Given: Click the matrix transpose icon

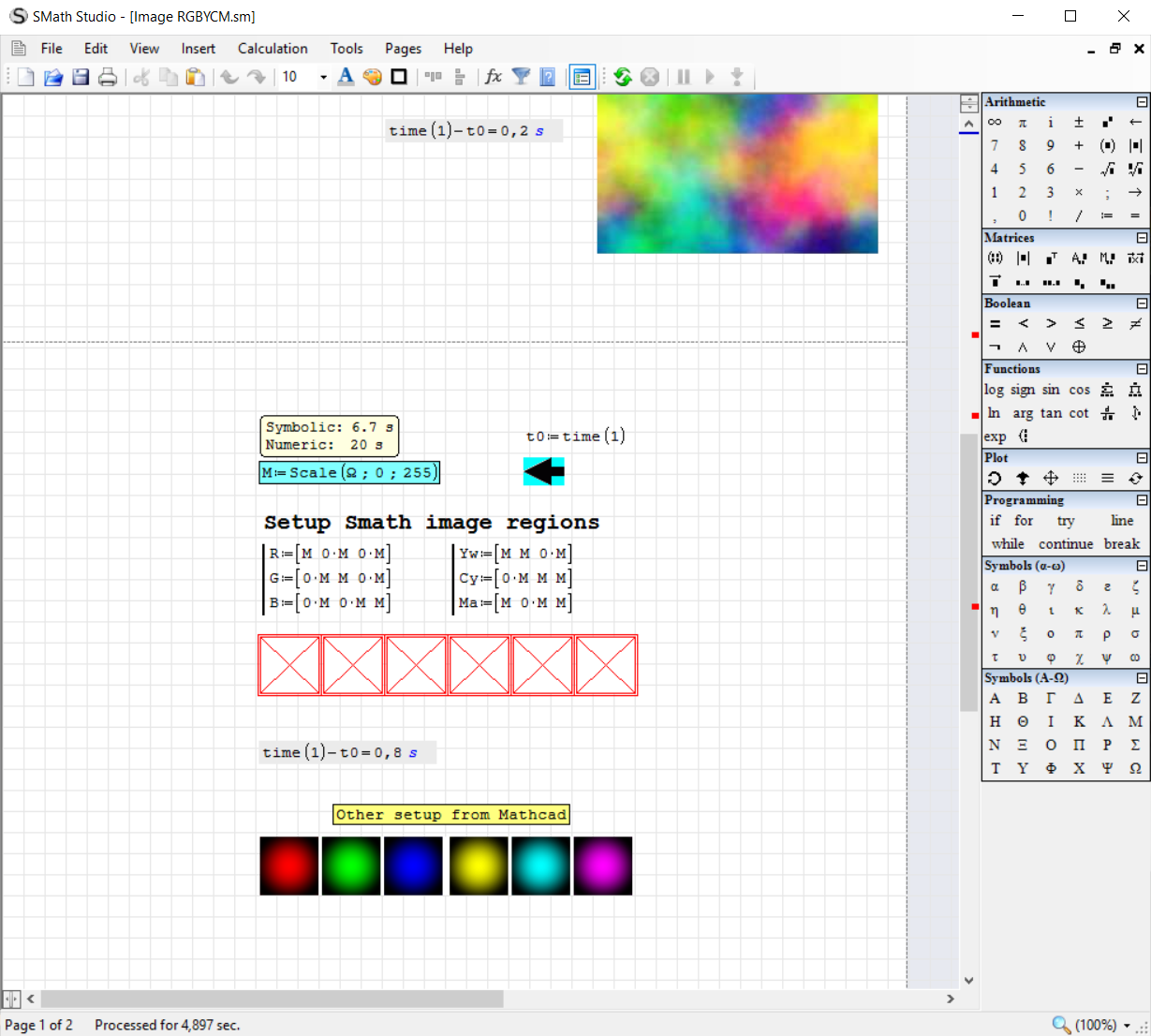Looking at the screenshot, I should (1051, 259).
